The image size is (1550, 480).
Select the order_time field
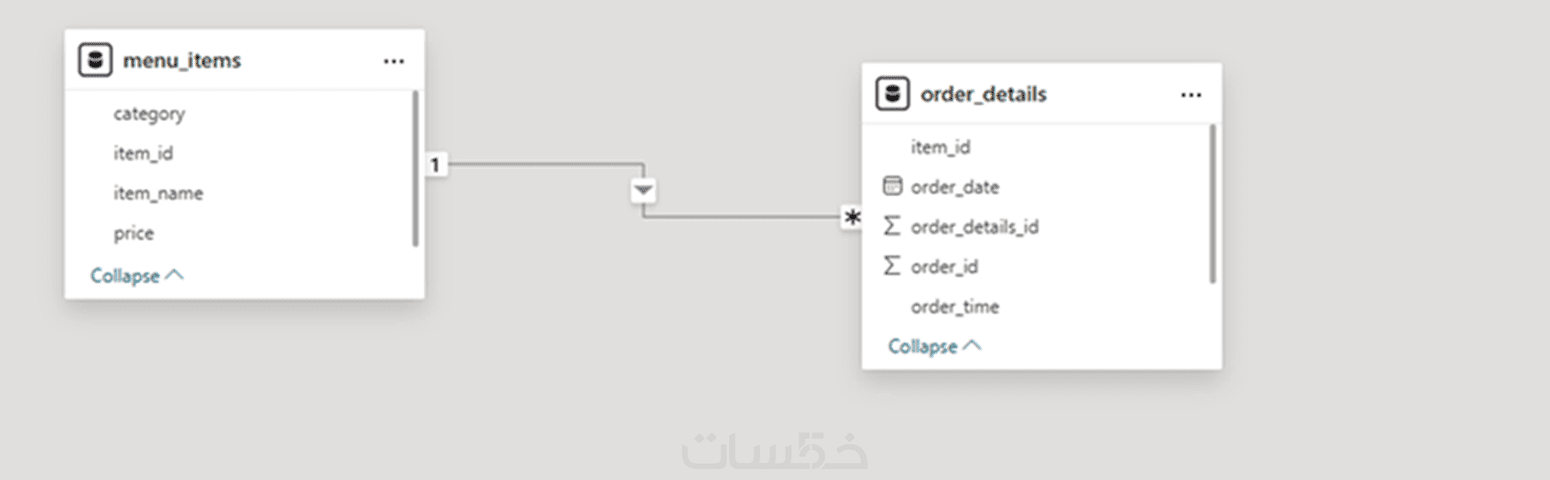pos(954,307)
